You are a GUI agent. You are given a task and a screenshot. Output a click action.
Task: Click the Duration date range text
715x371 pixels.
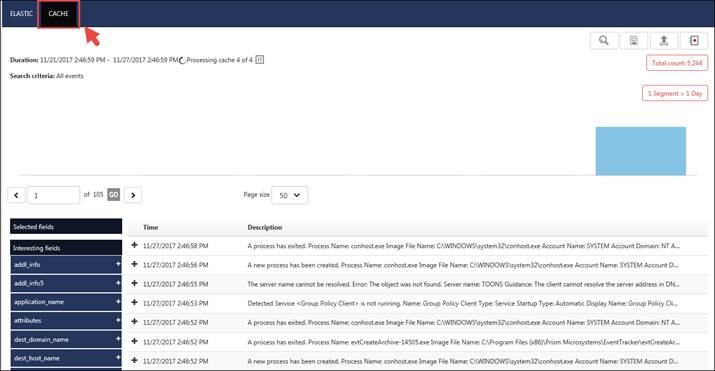click(x=94, y=60)
